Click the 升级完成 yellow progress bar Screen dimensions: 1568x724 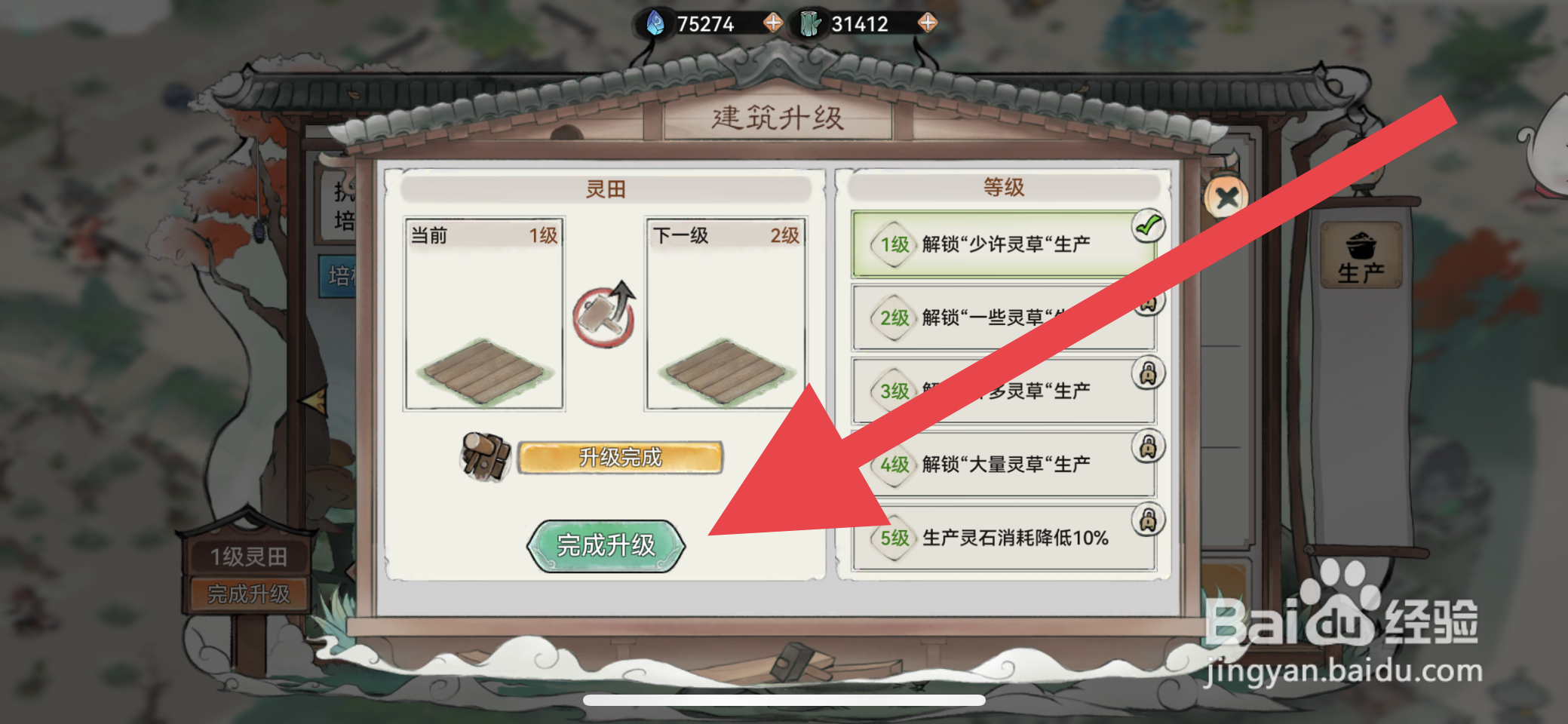coord(620,457)
